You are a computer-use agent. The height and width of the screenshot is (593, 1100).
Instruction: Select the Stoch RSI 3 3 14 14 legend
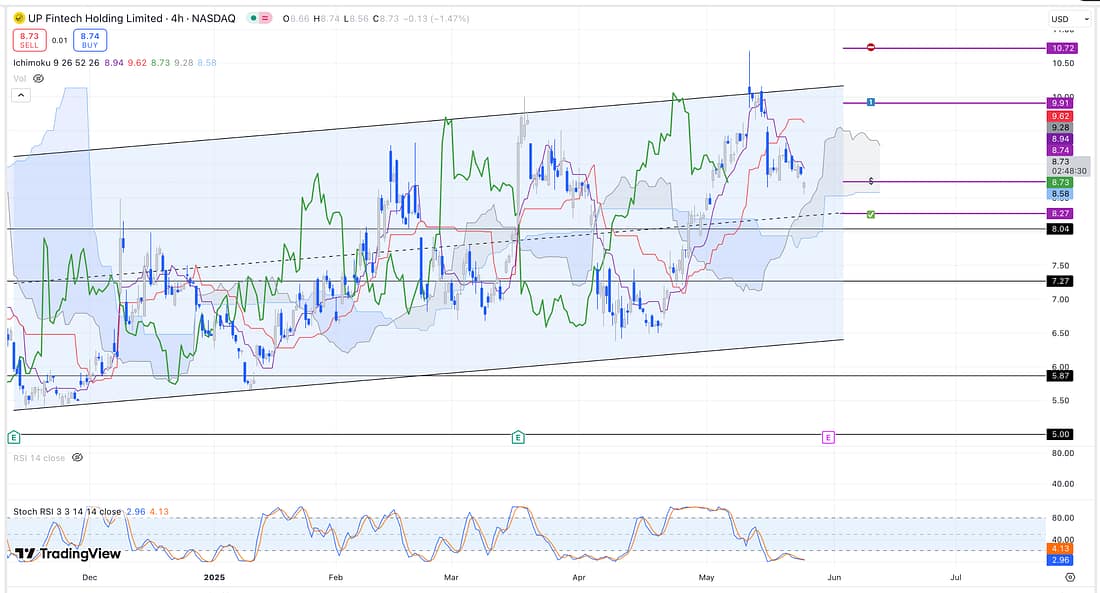tap(67, 511)
